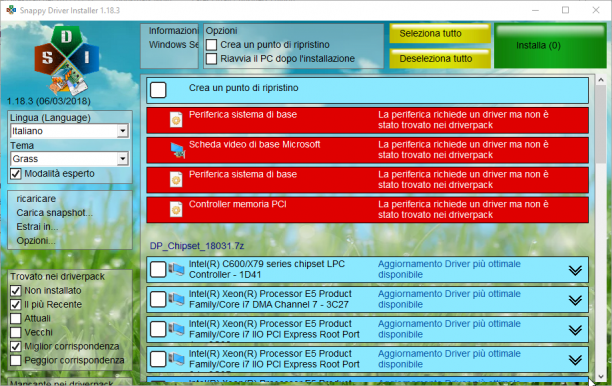The height and width of the screenshot is (386, 612).
Task: Uncheck the Miglior corrispondenza filter
Action: (16, 346)
